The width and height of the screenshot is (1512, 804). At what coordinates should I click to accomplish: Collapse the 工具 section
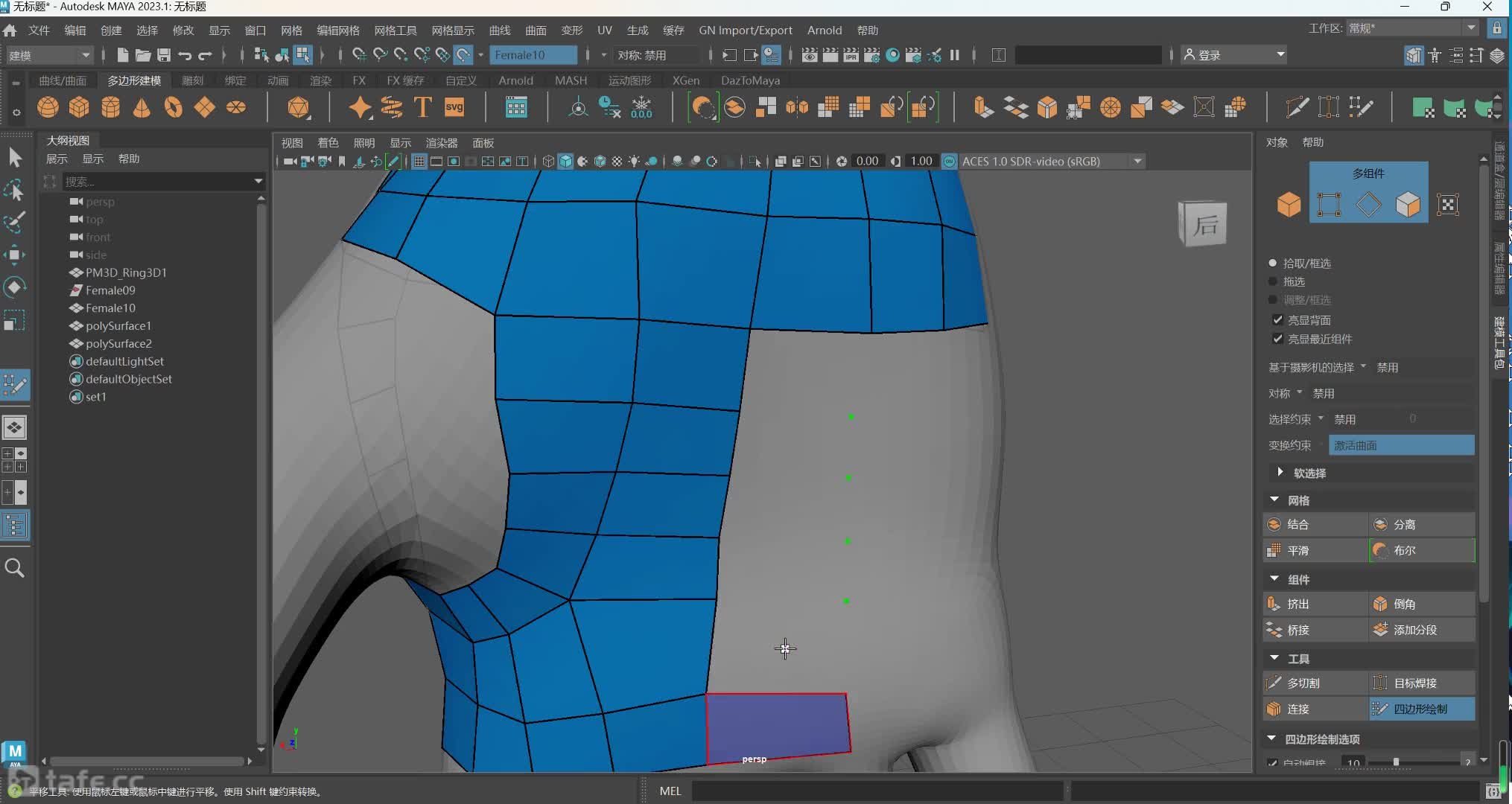1274,659
